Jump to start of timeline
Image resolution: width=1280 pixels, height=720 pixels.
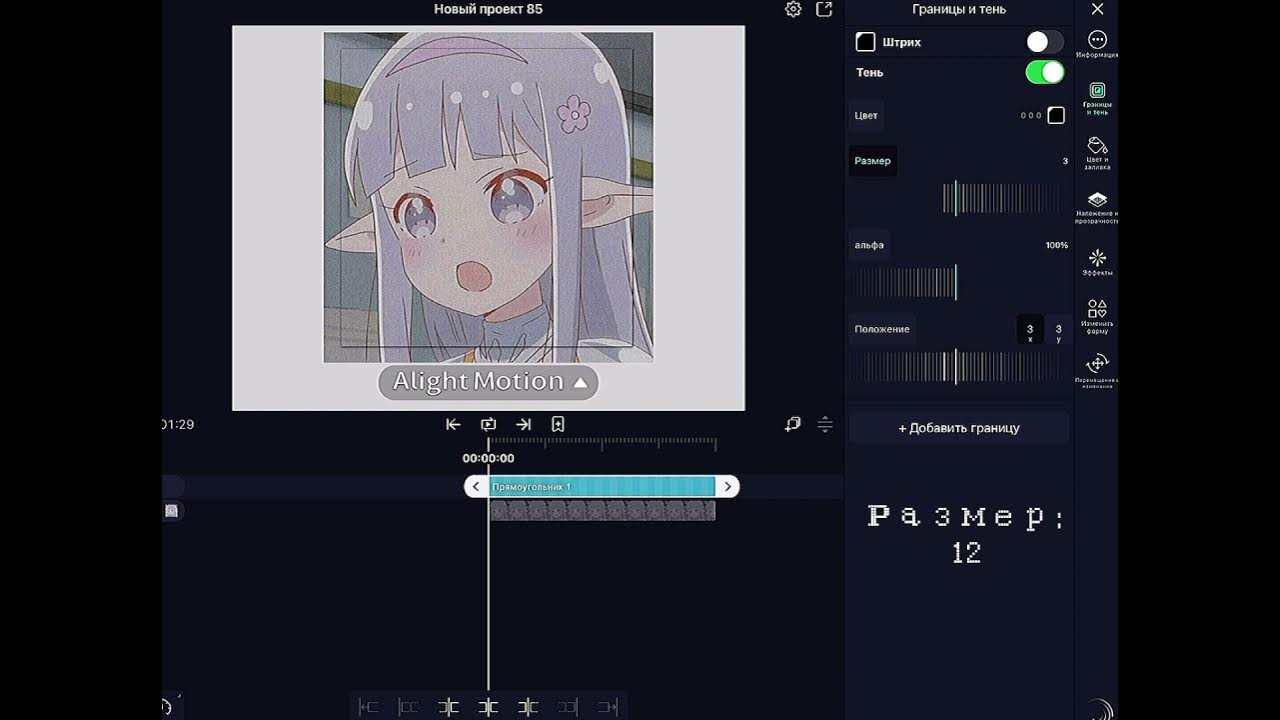pyautogui.click(x=453, y=424)
